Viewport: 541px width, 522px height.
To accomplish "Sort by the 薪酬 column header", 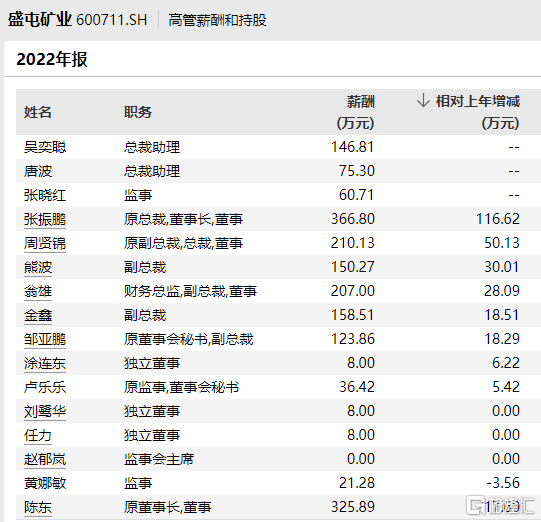I will (356, 112).
